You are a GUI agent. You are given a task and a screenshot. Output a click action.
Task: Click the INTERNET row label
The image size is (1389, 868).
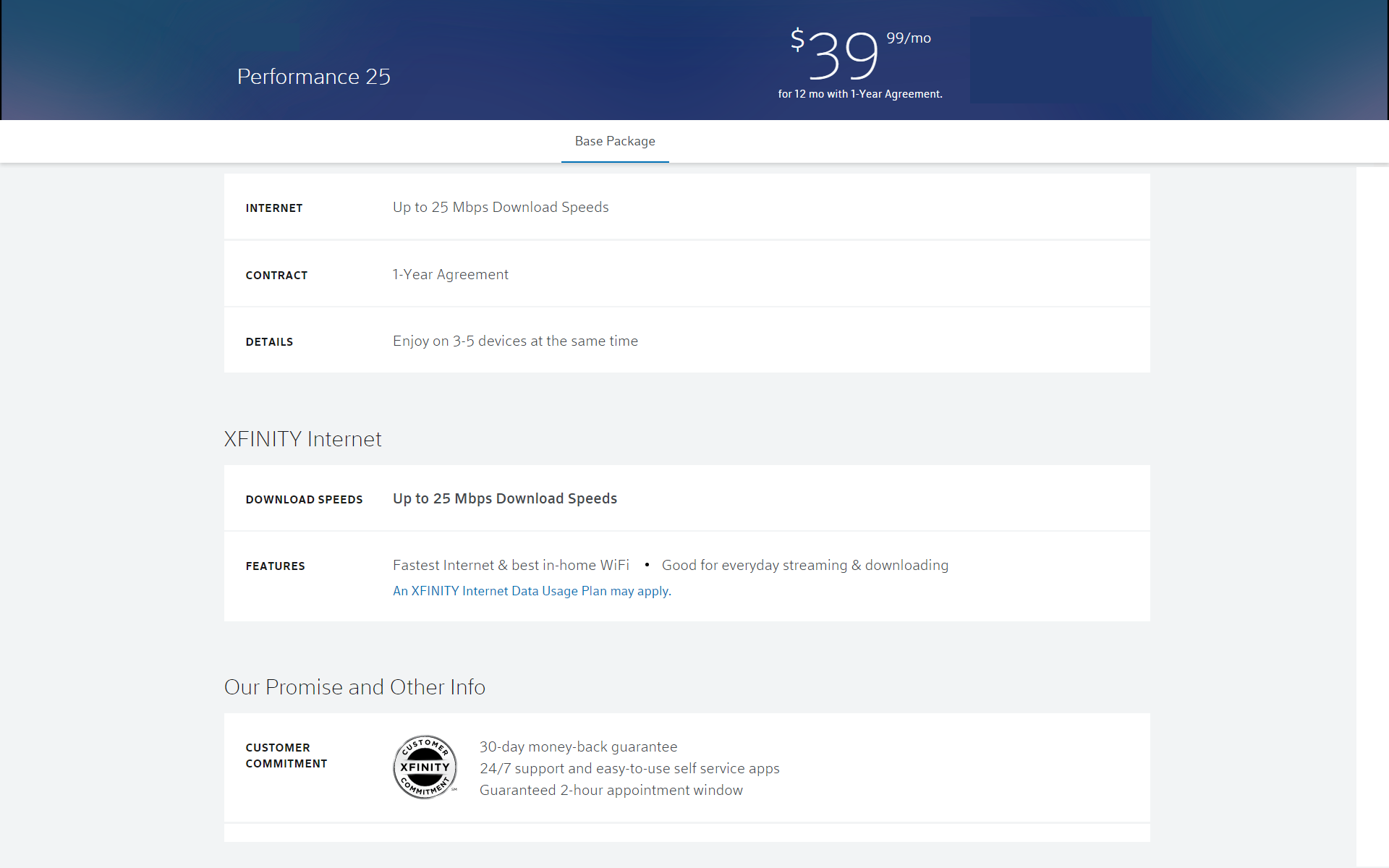tap(274, 208)
